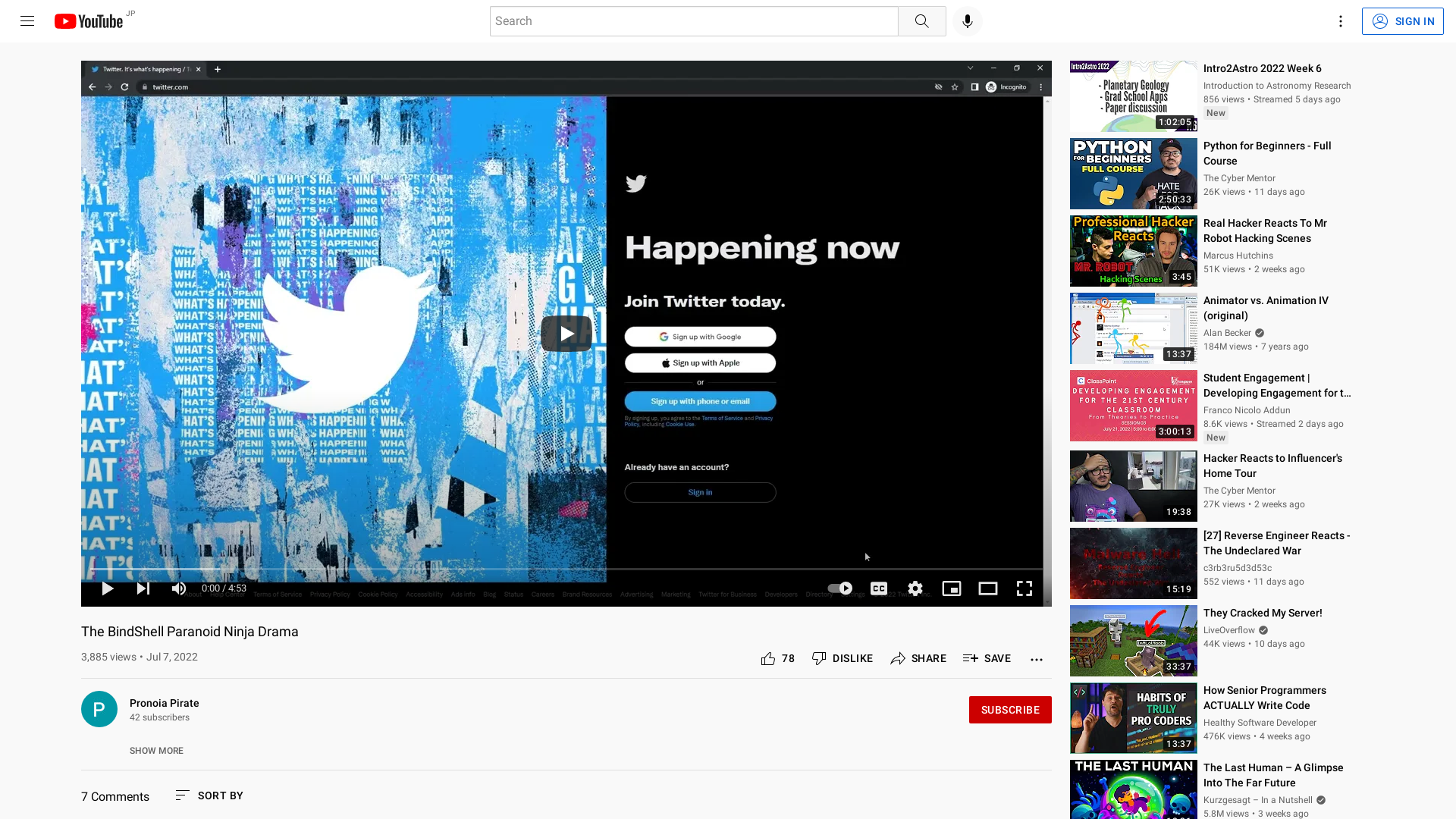The image size is (1456, 819).
Task: Click the SIGN IN button
Action: pyautogui.click(x=1402, y=21)
